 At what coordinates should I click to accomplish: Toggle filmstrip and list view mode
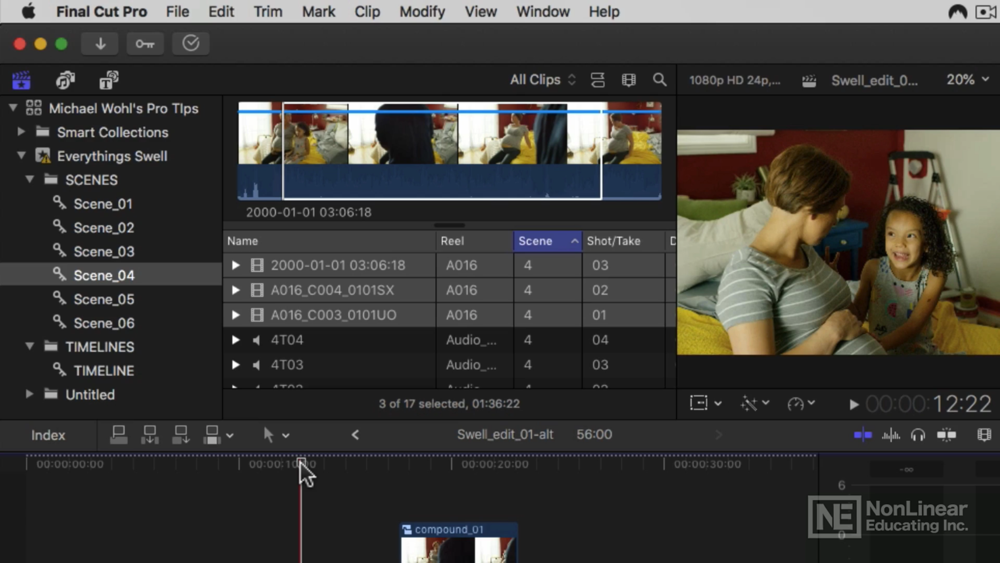pyautogui.click(x=598, y=80)
